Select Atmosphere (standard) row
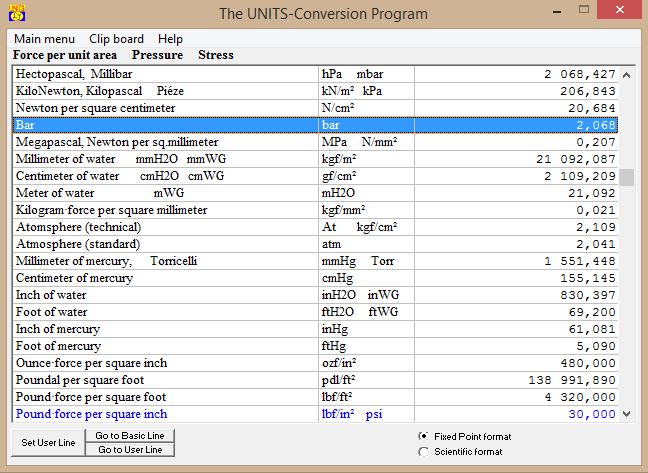648x473 pixels. [315, 244]
